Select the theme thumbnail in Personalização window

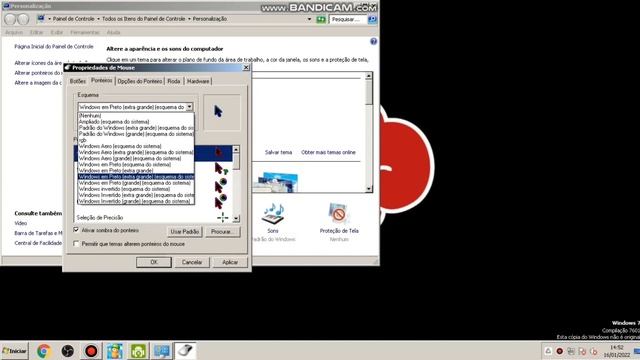tap(277, 182)
